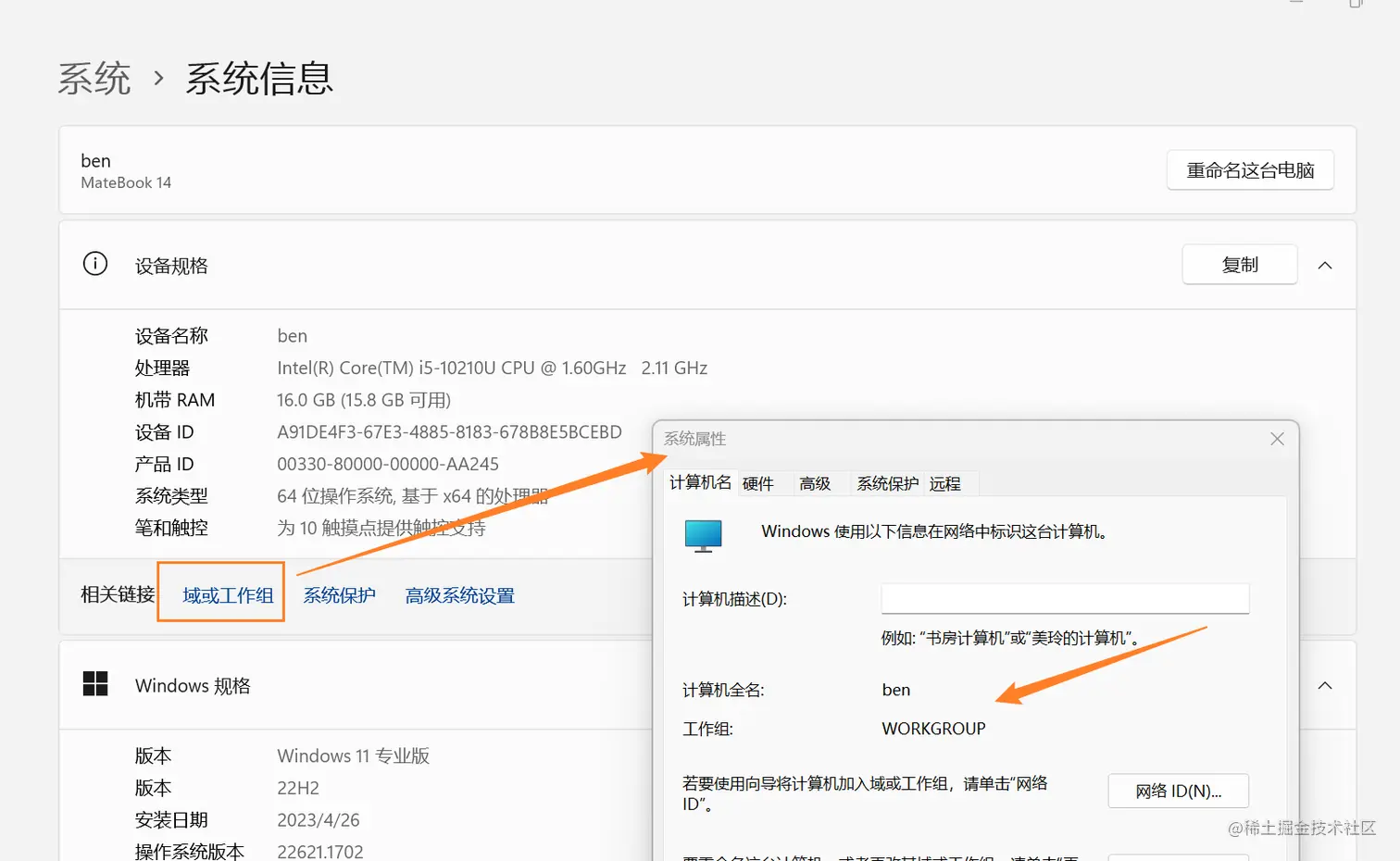Image resolution: width=1400 pixels, height=861 pixels.
Task: Click the 网络 ID(N)... button
Action: point(1178,792)
